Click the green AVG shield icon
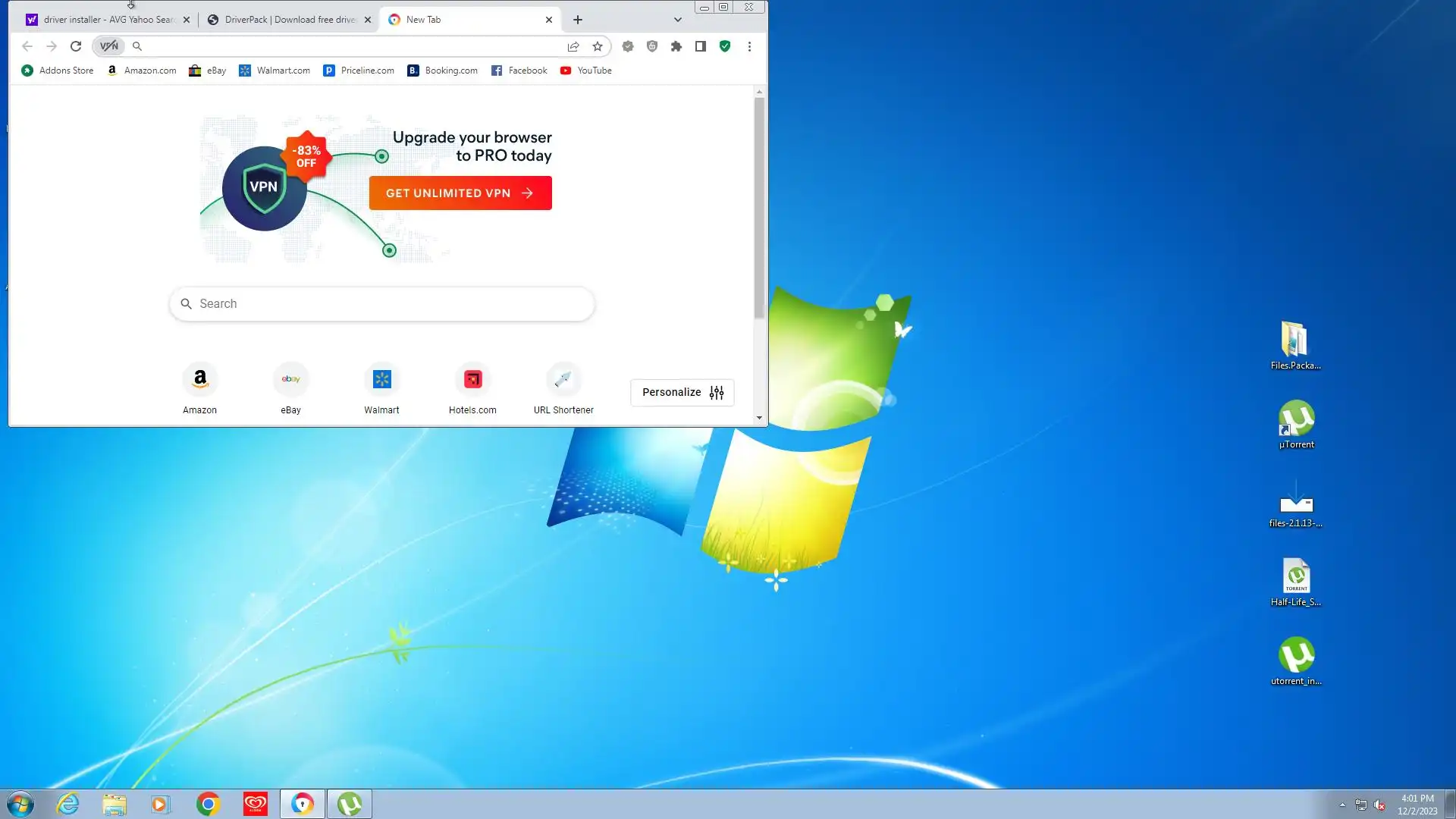Screen dimensions: 1456x819 (725, 46)
